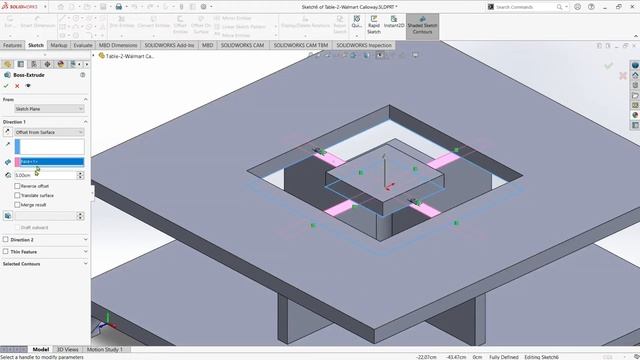Click the viewport cancel corner red X
This screenshot has height=360, width=640.
(x=623, y=76)
